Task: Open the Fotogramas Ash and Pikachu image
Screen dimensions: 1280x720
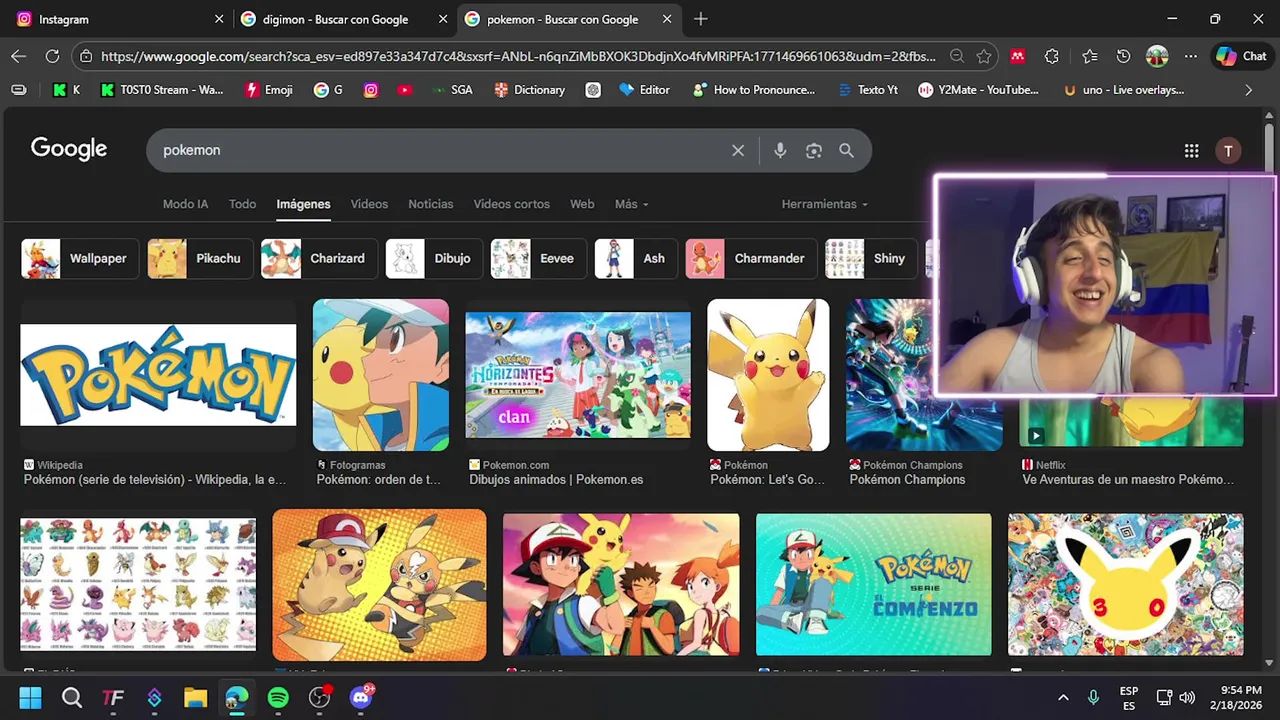Action: click(x=381, y=375)
